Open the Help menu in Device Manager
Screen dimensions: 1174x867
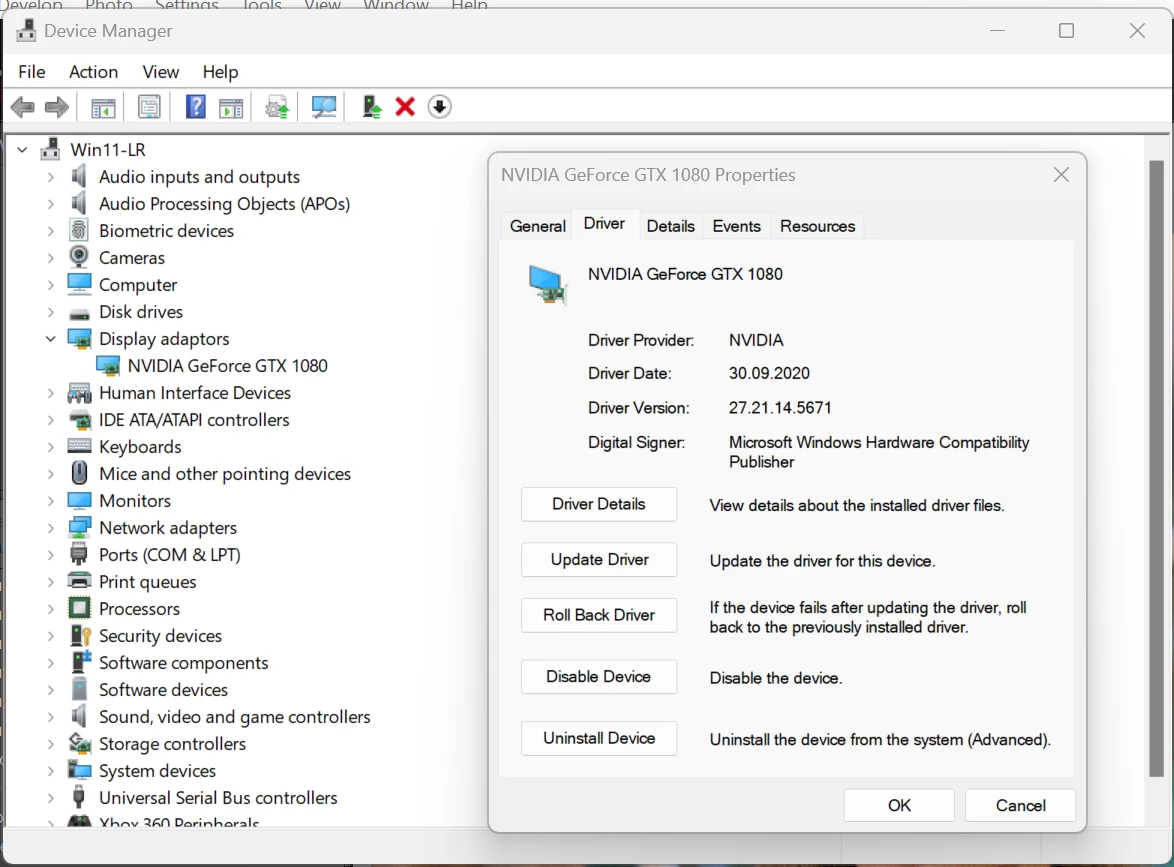pyautogui.click(x=220, y=72)
